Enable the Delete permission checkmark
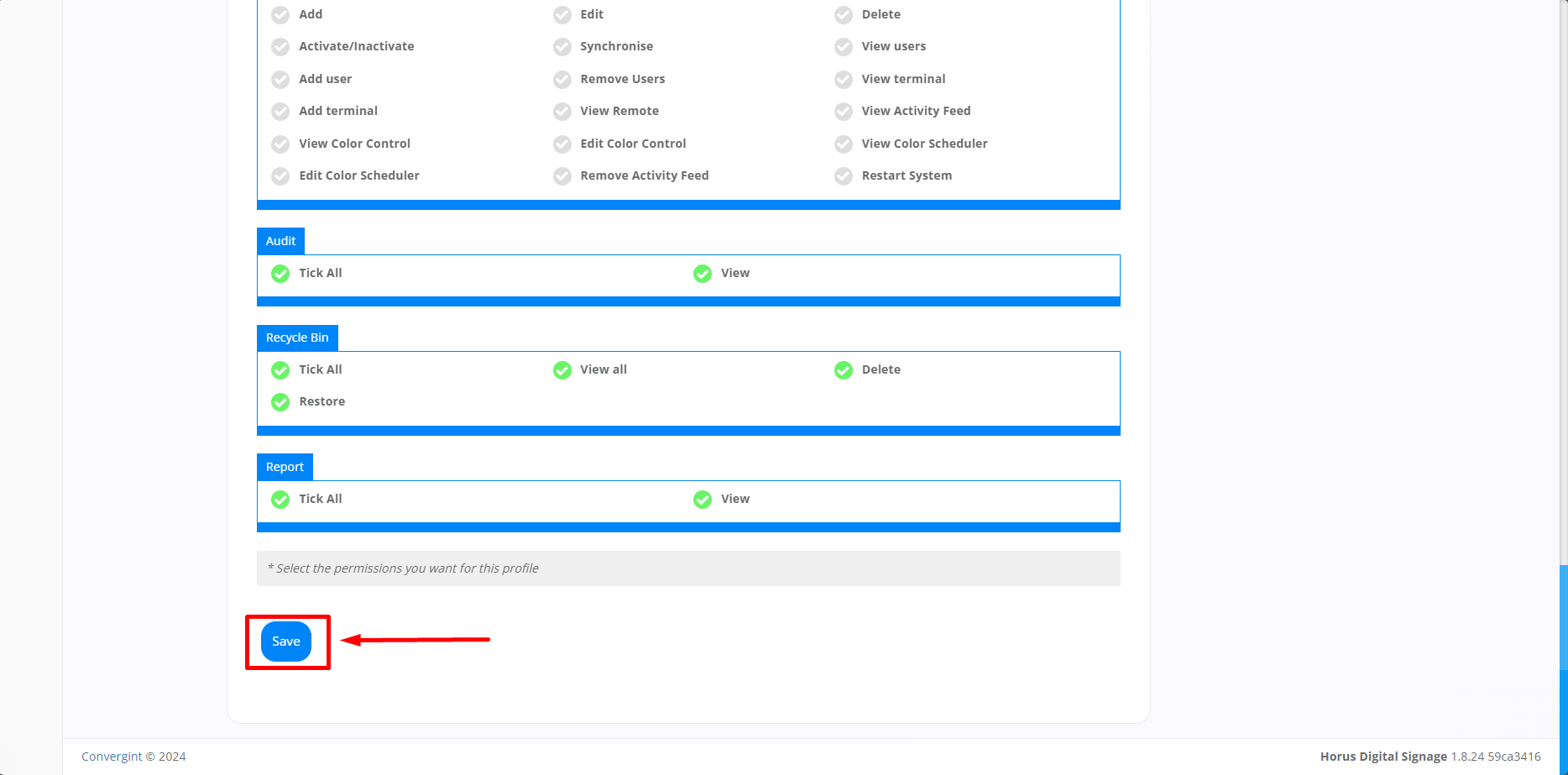The width and height of the screenshot is (1568, 775). tap(843, 14)
